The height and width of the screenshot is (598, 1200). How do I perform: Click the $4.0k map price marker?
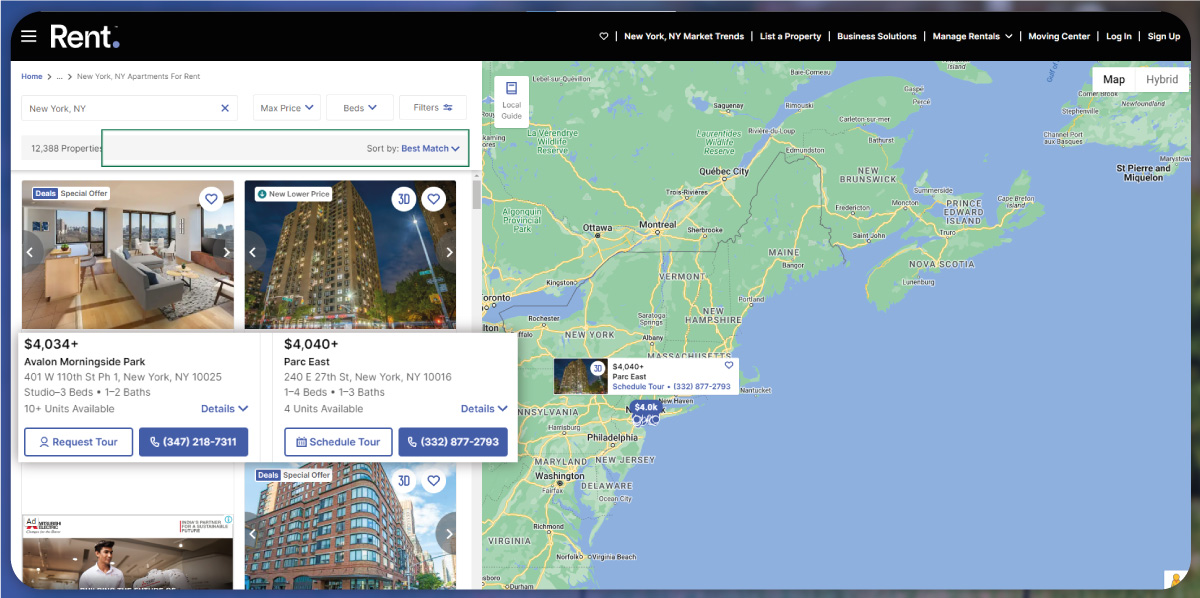(646, 407)
